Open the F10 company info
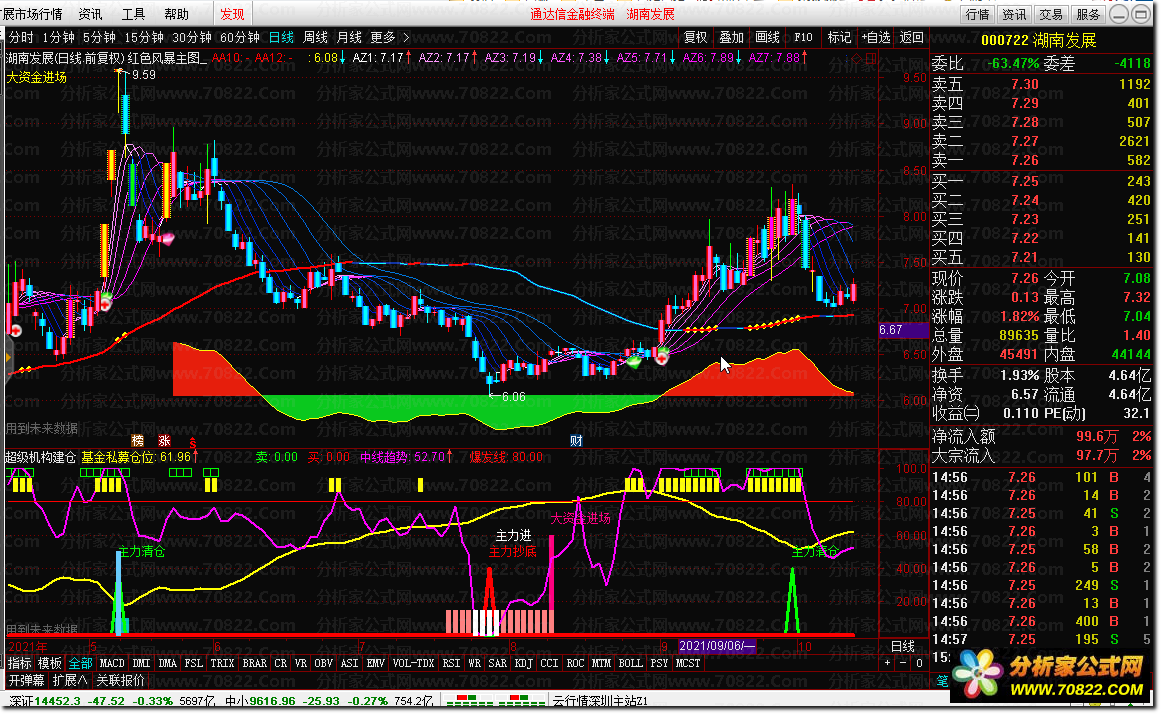Viewport: 1162px width, 714px height. [x=803, y=37]
